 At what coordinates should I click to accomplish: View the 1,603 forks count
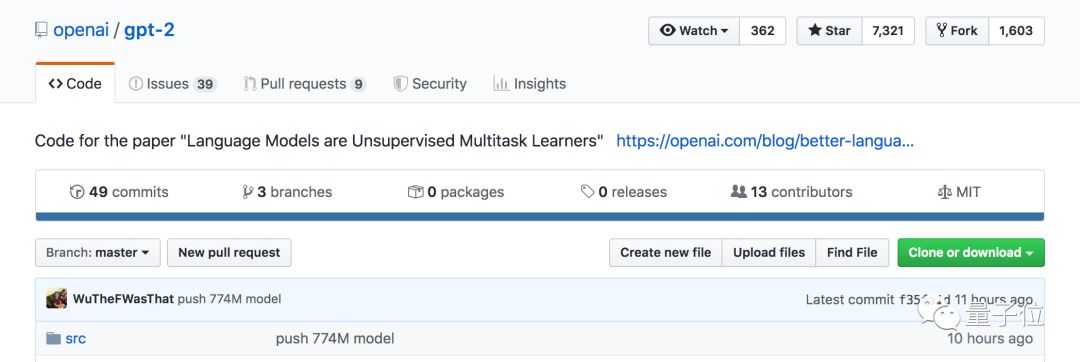pyautogui.click(x=1016, y=31)
